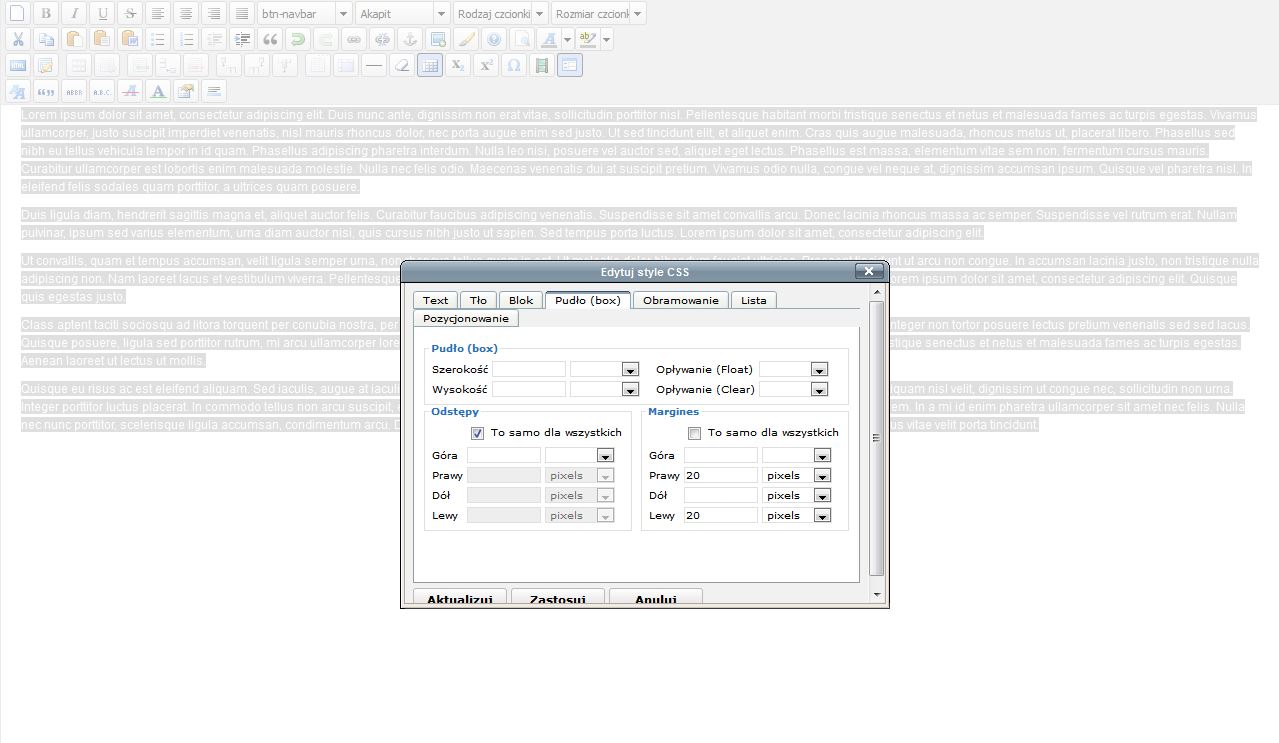Switch to the Text tab
The image size is (1279, 743).
click(x=435, y=300)
